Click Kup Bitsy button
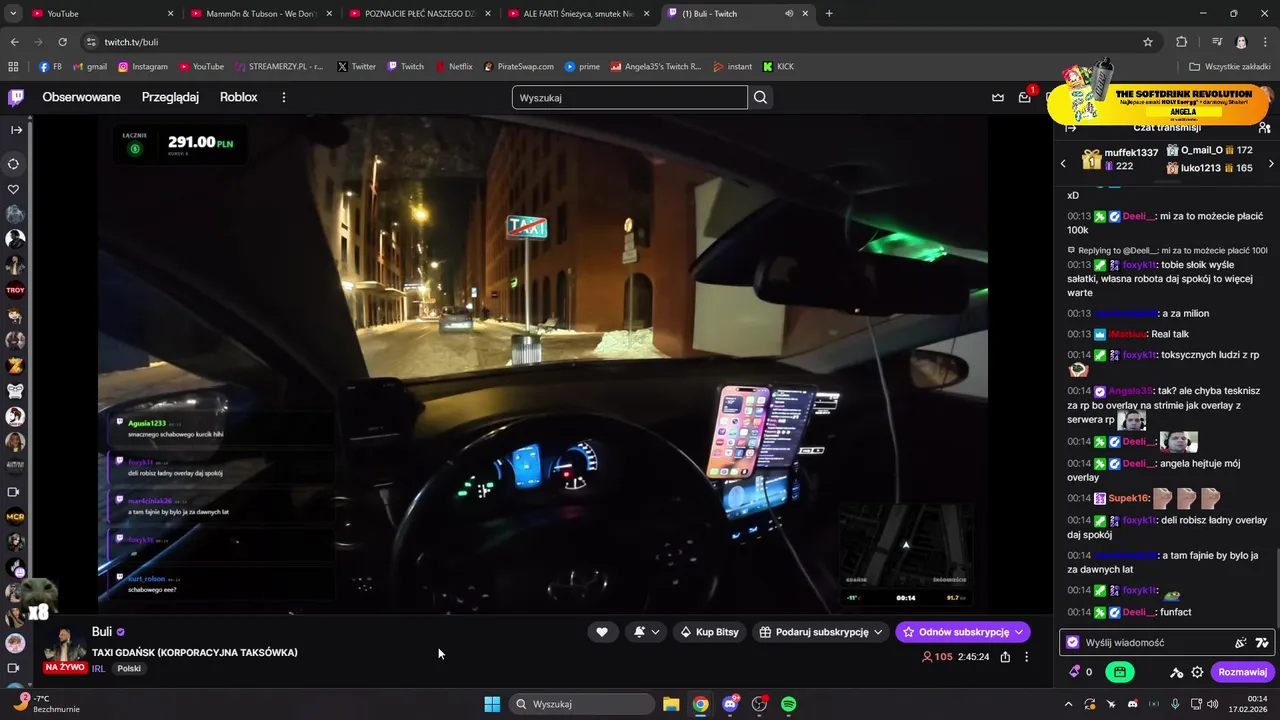1280x720 pixels. (x=709, y=632)
